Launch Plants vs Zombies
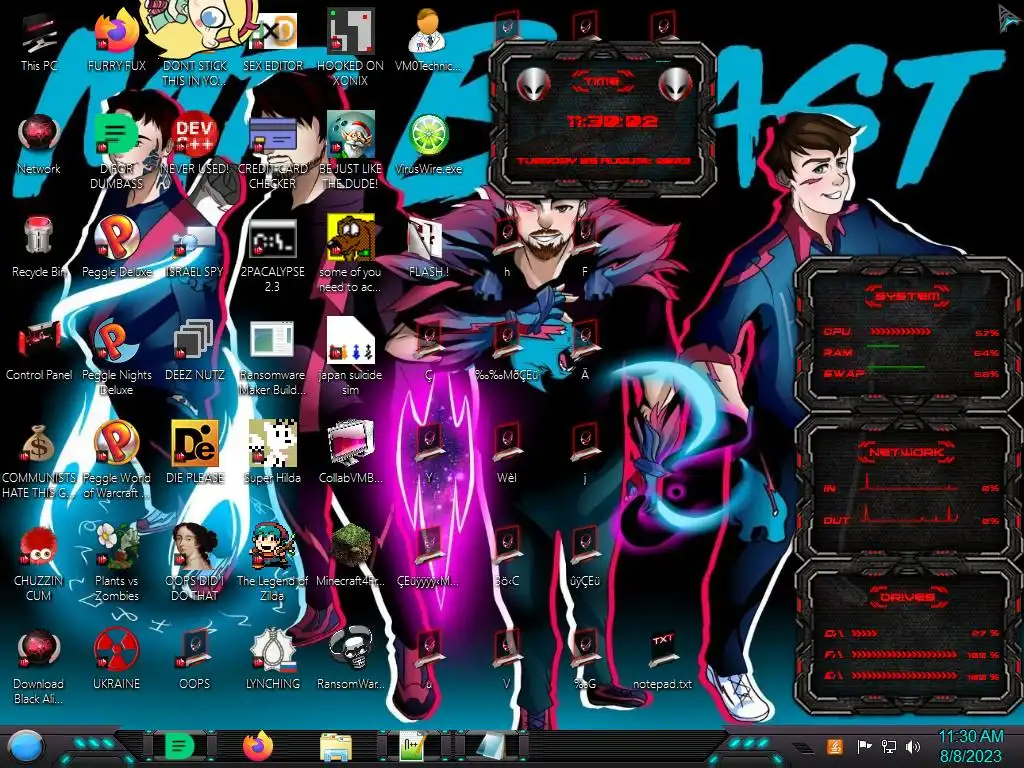The image size is (1024, 768). tap(116, 563)
